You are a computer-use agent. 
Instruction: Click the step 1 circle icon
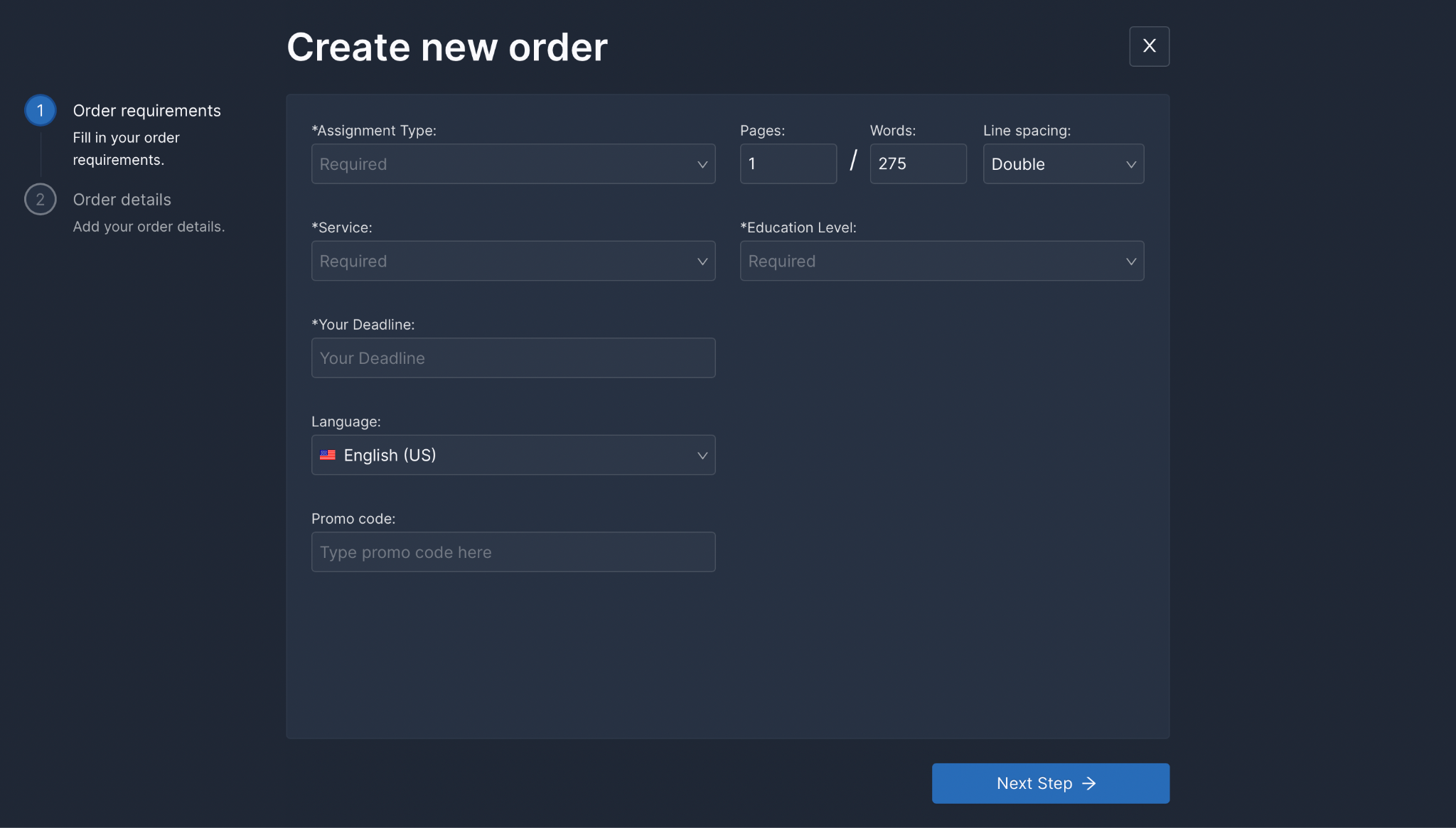[x=41, y=111]
